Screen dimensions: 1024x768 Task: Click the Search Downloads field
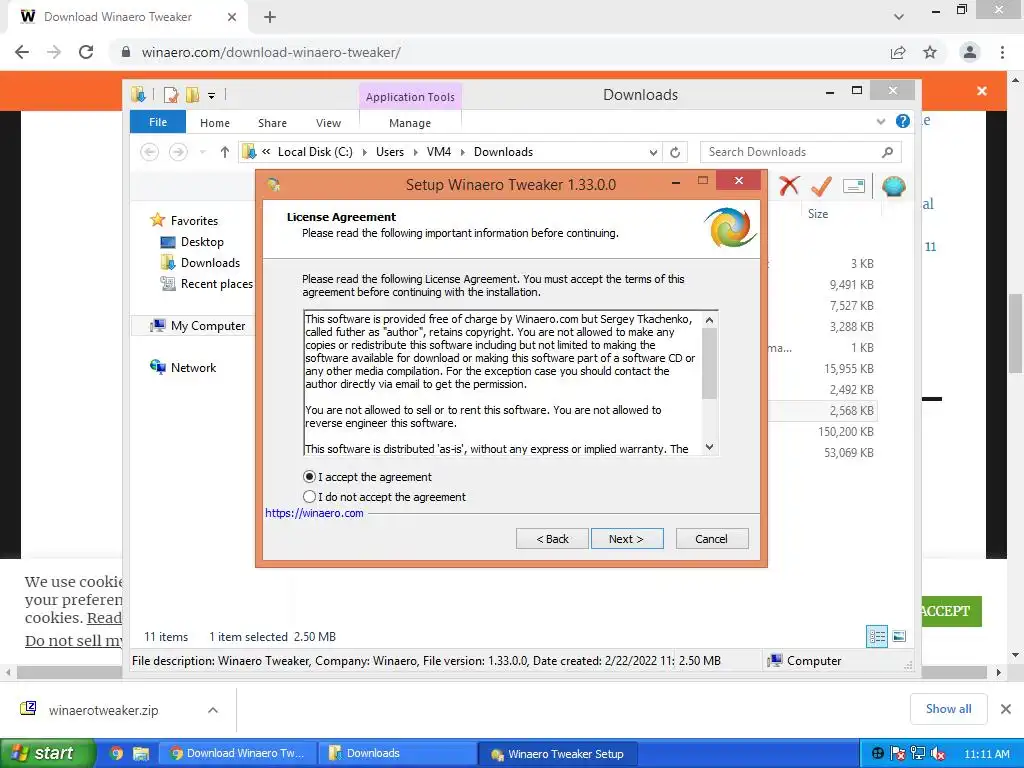pyautogui.click(x=800, y=152)
